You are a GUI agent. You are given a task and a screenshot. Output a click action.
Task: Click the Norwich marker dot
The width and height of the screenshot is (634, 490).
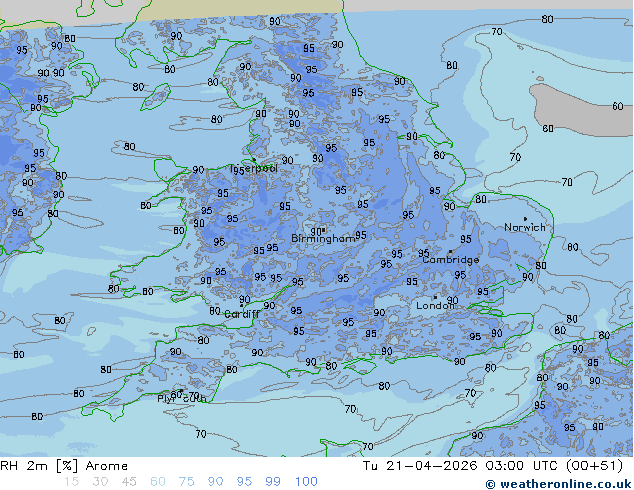(x=525, y=219)
